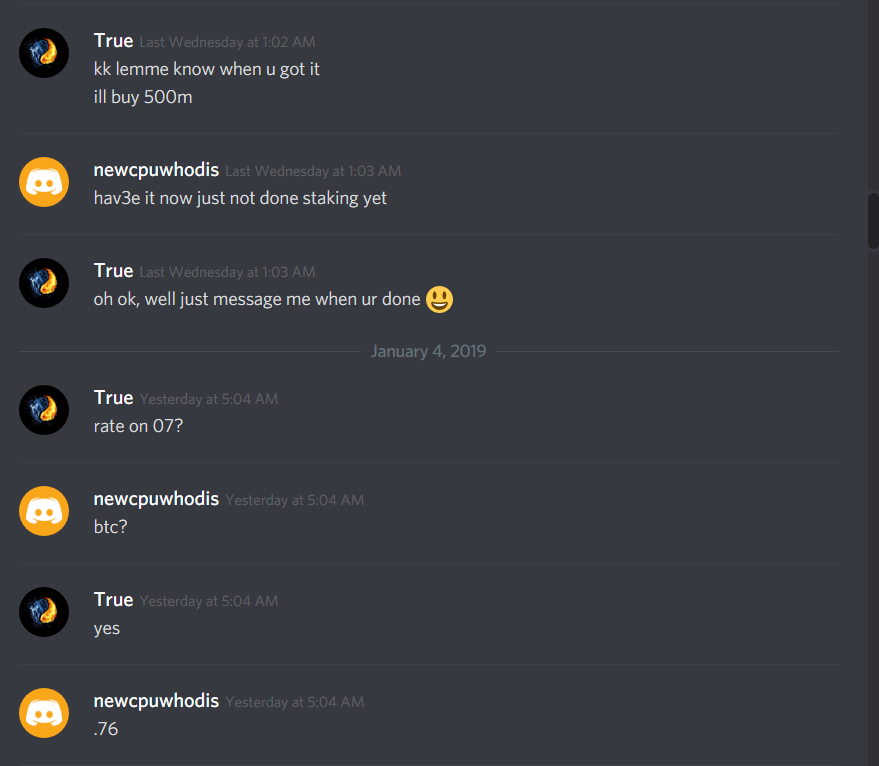Open newcpuwhodis avatar next to 'btc?' message

point(44,511)
